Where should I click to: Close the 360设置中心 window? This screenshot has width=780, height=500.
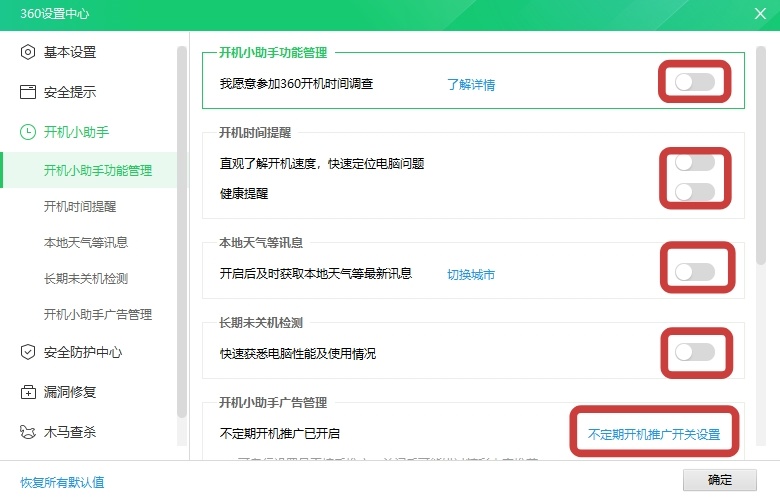click(760, 13)
